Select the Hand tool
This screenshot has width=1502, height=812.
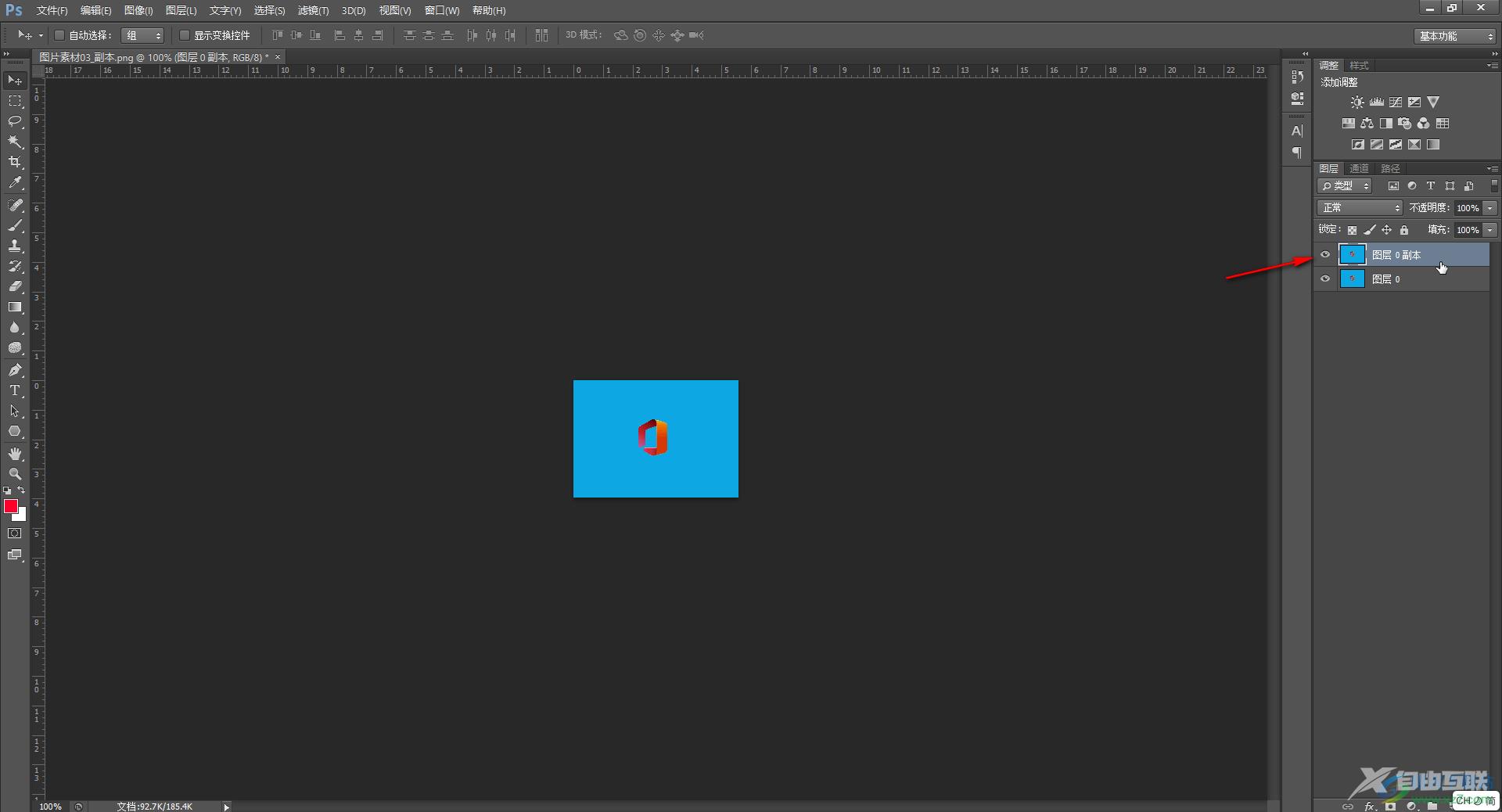(x=15, y=454)
